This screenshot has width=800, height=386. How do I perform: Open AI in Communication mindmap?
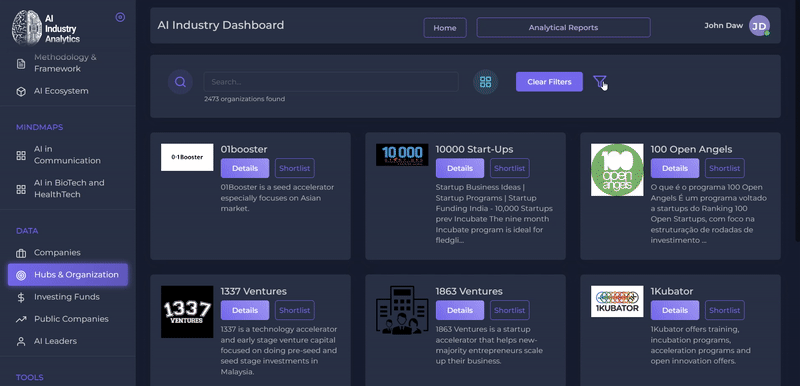(67, 155)
